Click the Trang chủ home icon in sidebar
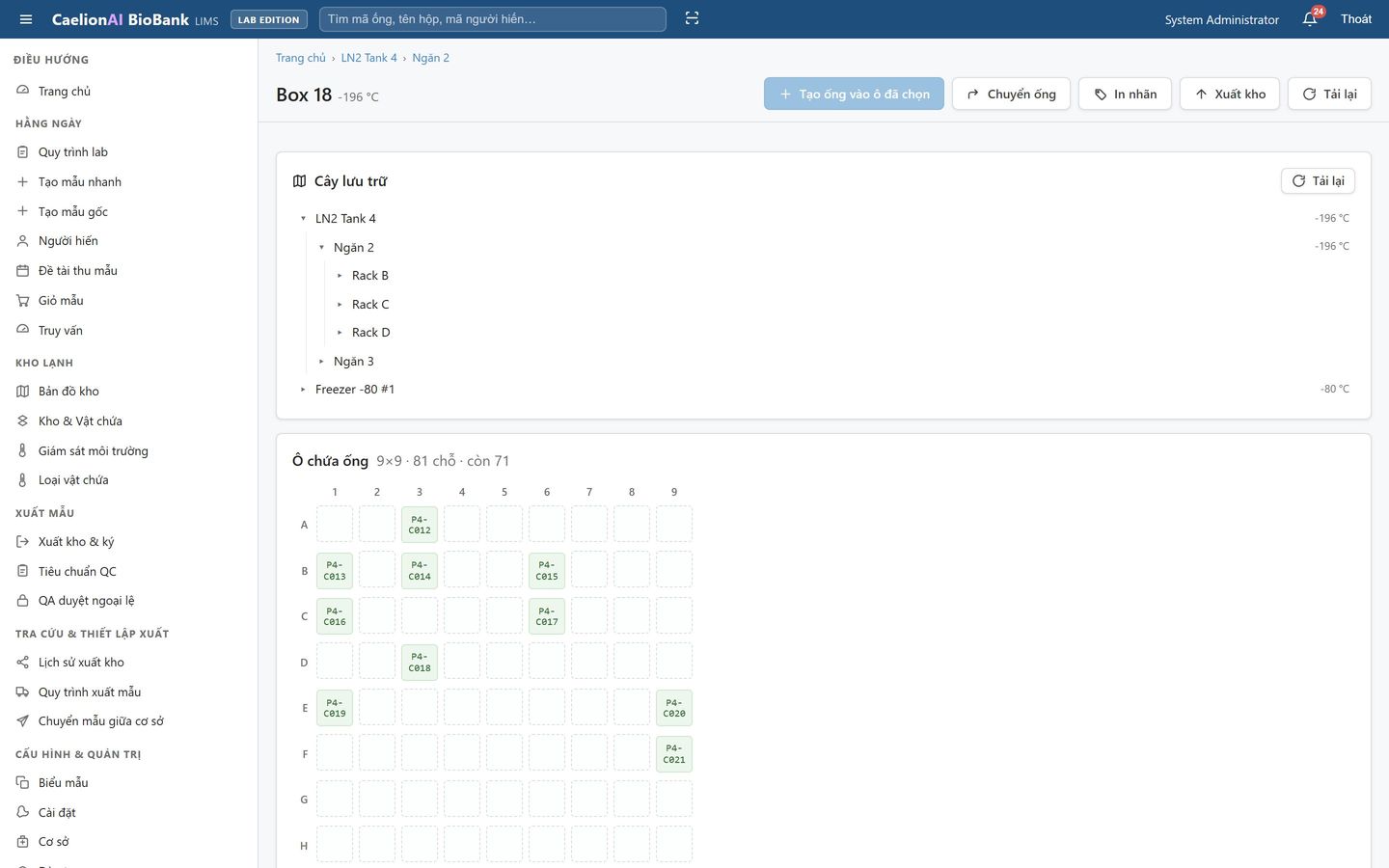 23,91
